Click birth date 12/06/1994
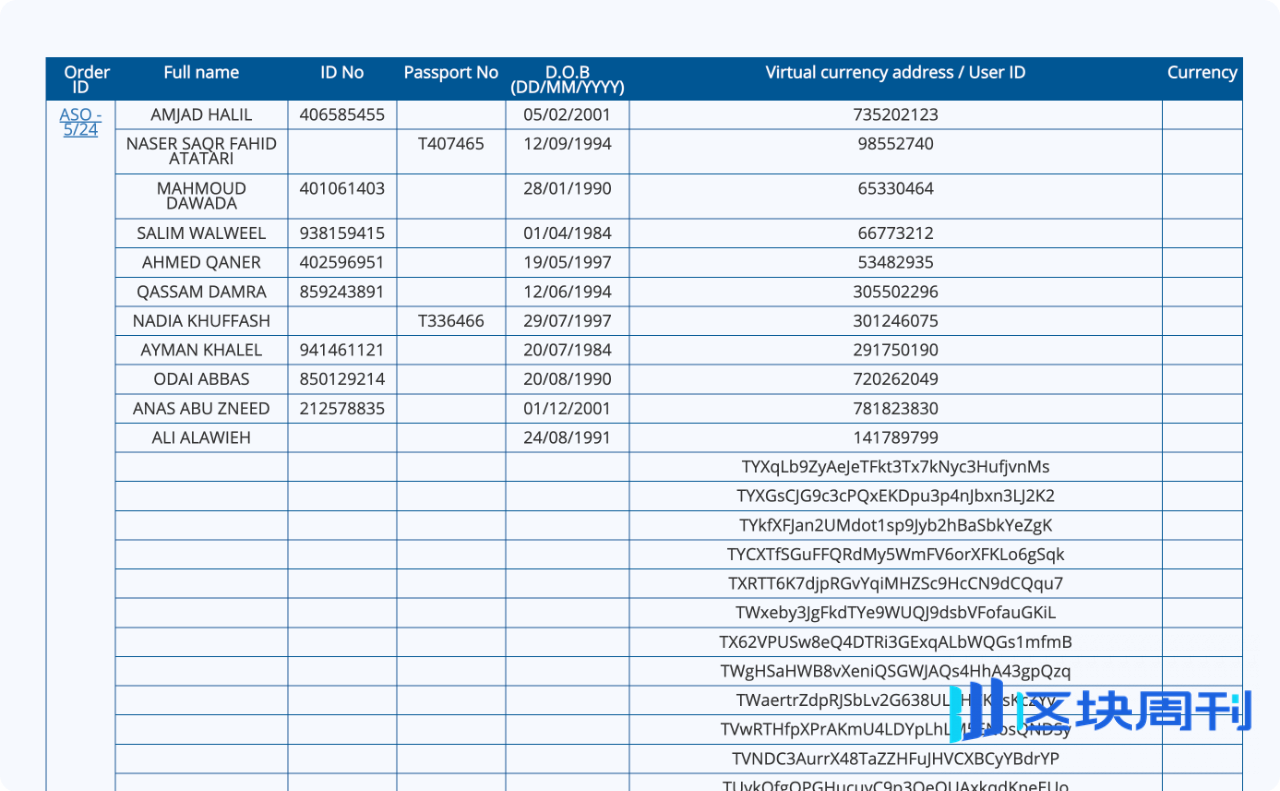Screen dimensions: 1280x791 click(x=567, y=292)
